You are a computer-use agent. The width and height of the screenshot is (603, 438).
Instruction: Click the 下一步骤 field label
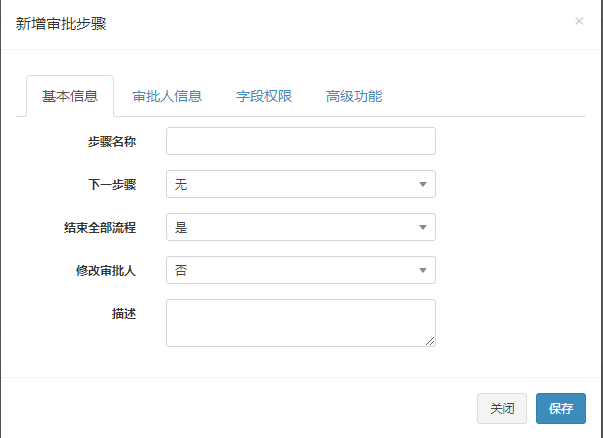(x=111, y=184)
